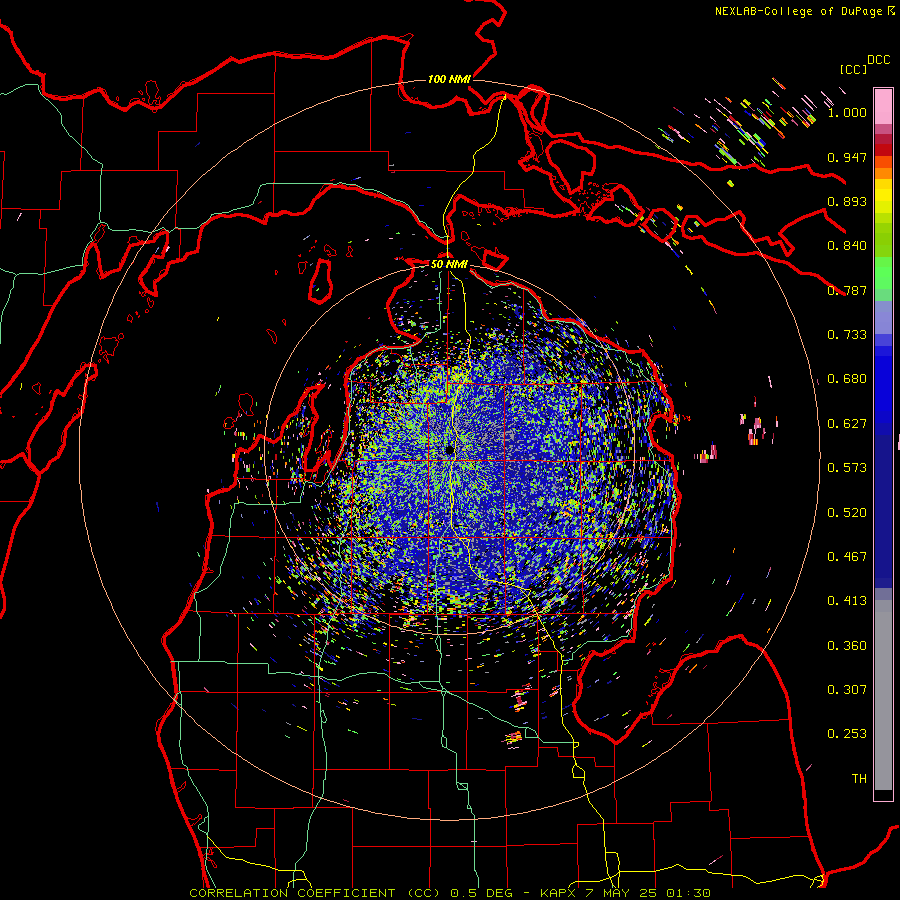The height and width of the screenshot is (900, 900).
Task: Select the 0.733 legend value
Action: (x=847, y=335)
